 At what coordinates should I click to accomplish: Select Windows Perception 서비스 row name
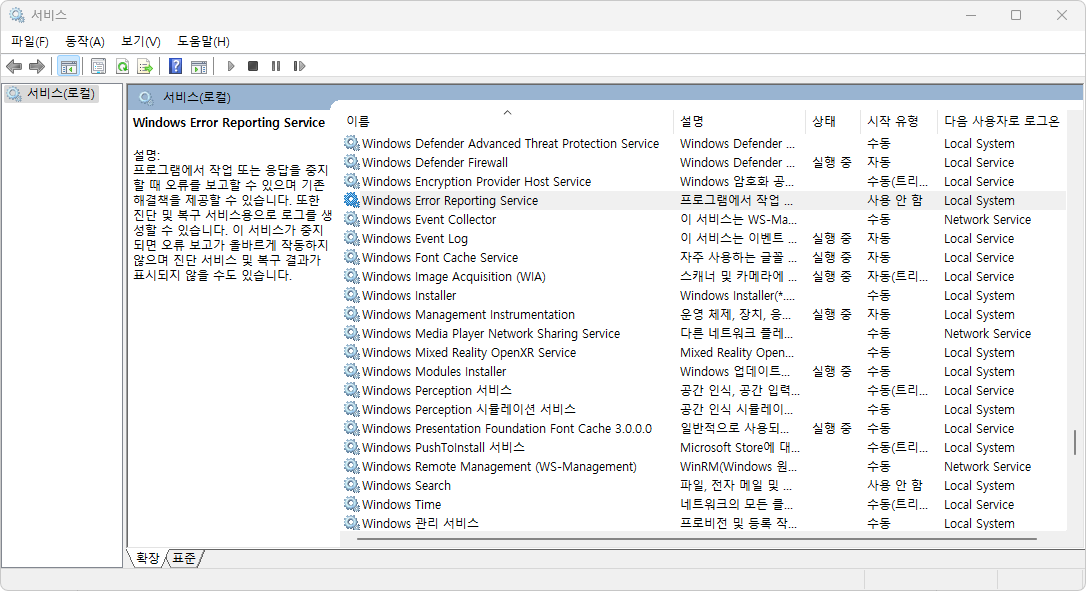click(437, 391)
